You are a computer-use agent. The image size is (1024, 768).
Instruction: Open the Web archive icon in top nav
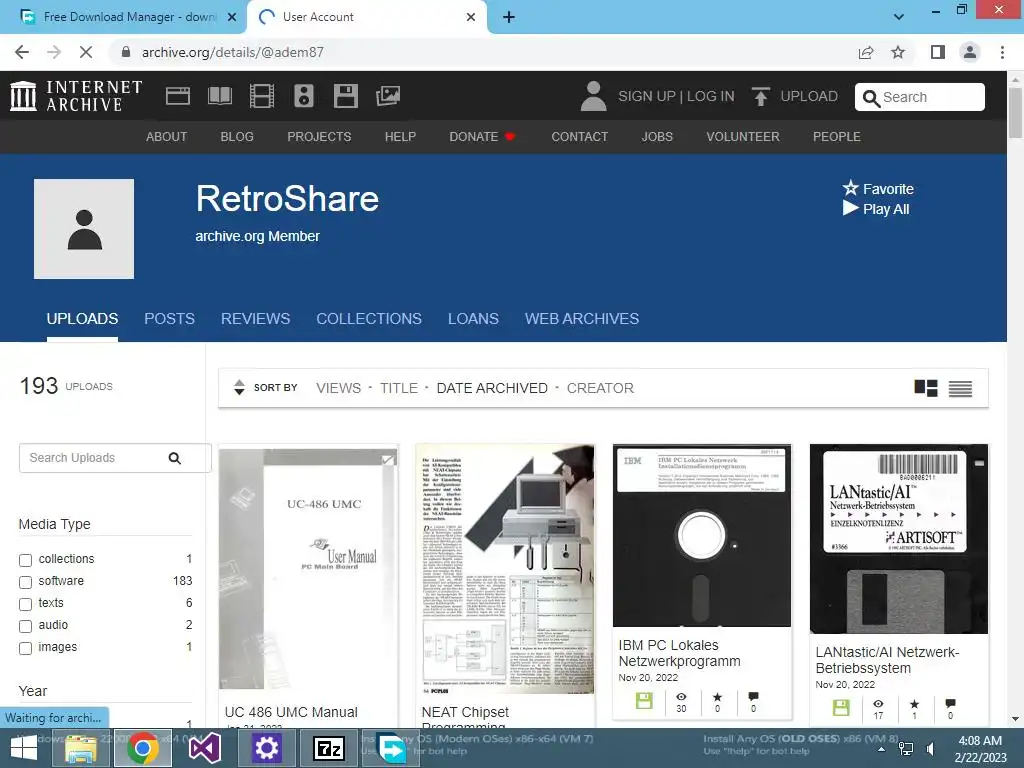(178, 96)
